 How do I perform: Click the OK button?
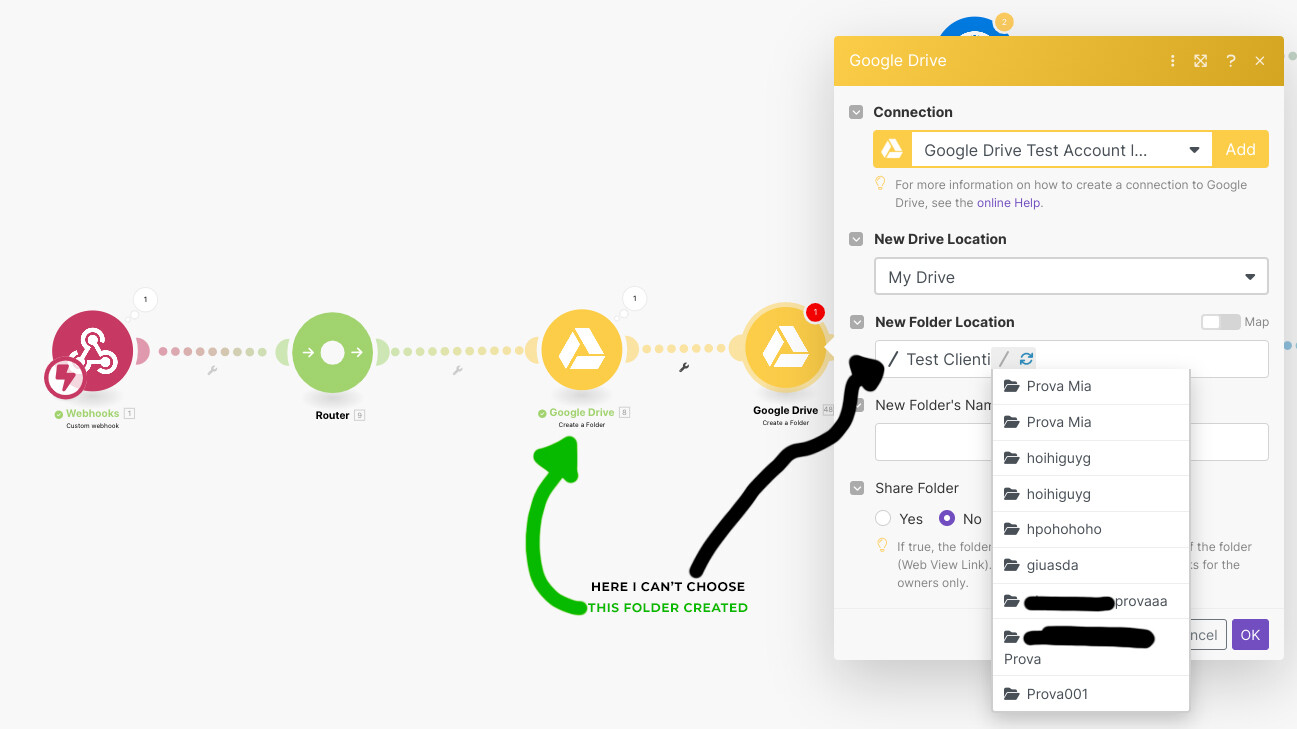click(1250, 635)
